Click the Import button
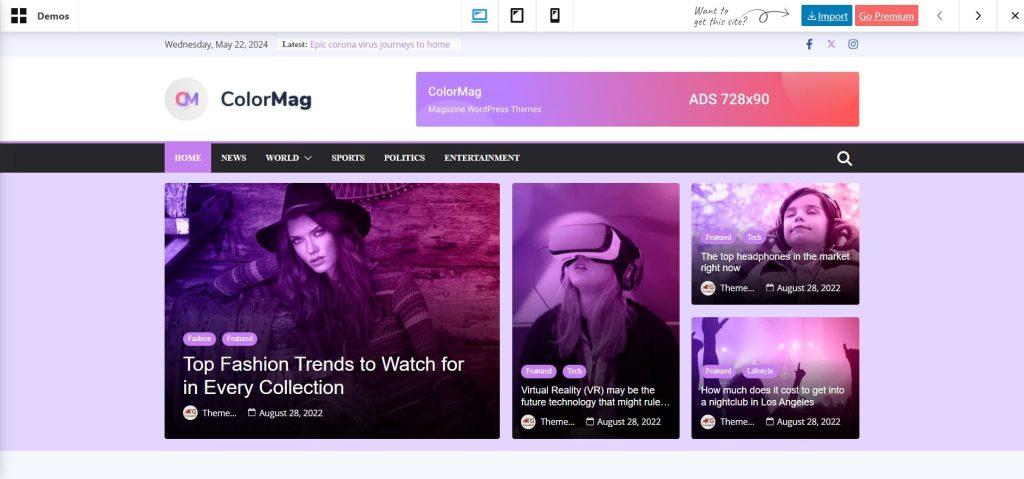 (x=827, y=16)
